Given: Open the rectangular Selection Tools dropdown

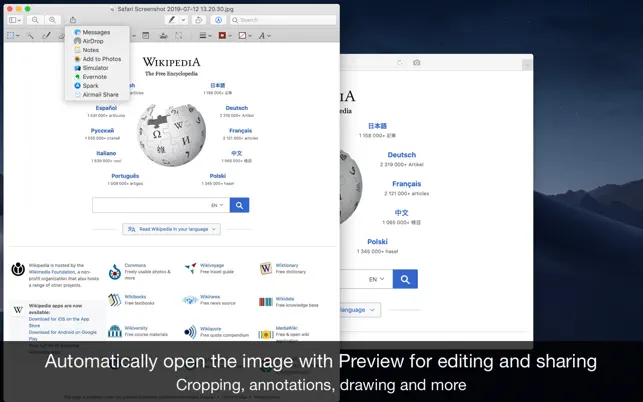Looking at the screenshot, I should [x=13, y=36].
